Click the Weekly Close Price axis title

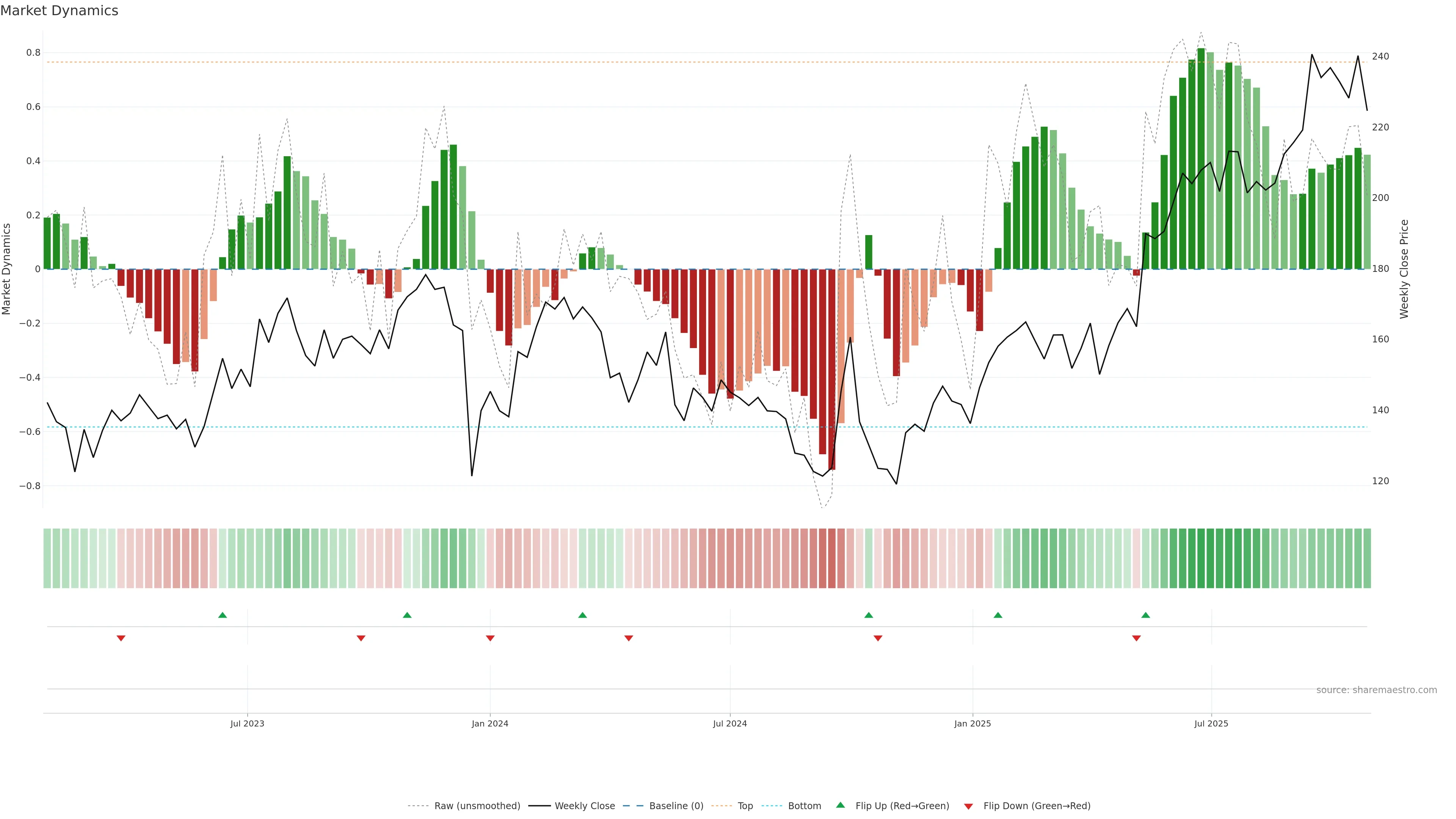coord(1404,269)
